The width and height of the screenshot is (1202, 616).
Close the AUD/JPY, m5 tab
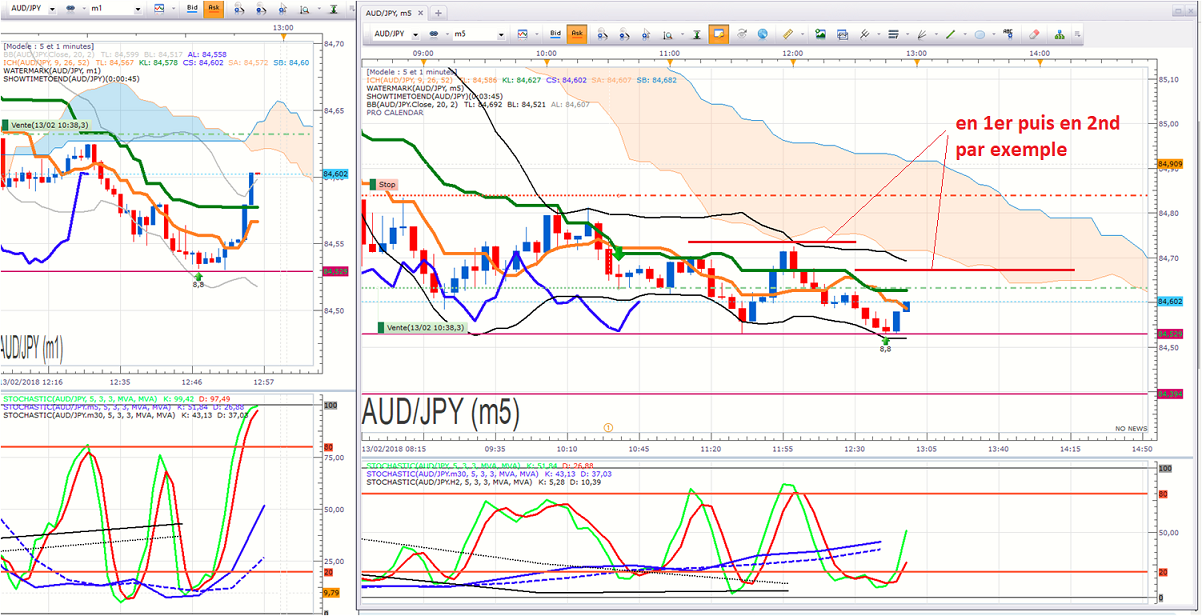pos(420,13)
